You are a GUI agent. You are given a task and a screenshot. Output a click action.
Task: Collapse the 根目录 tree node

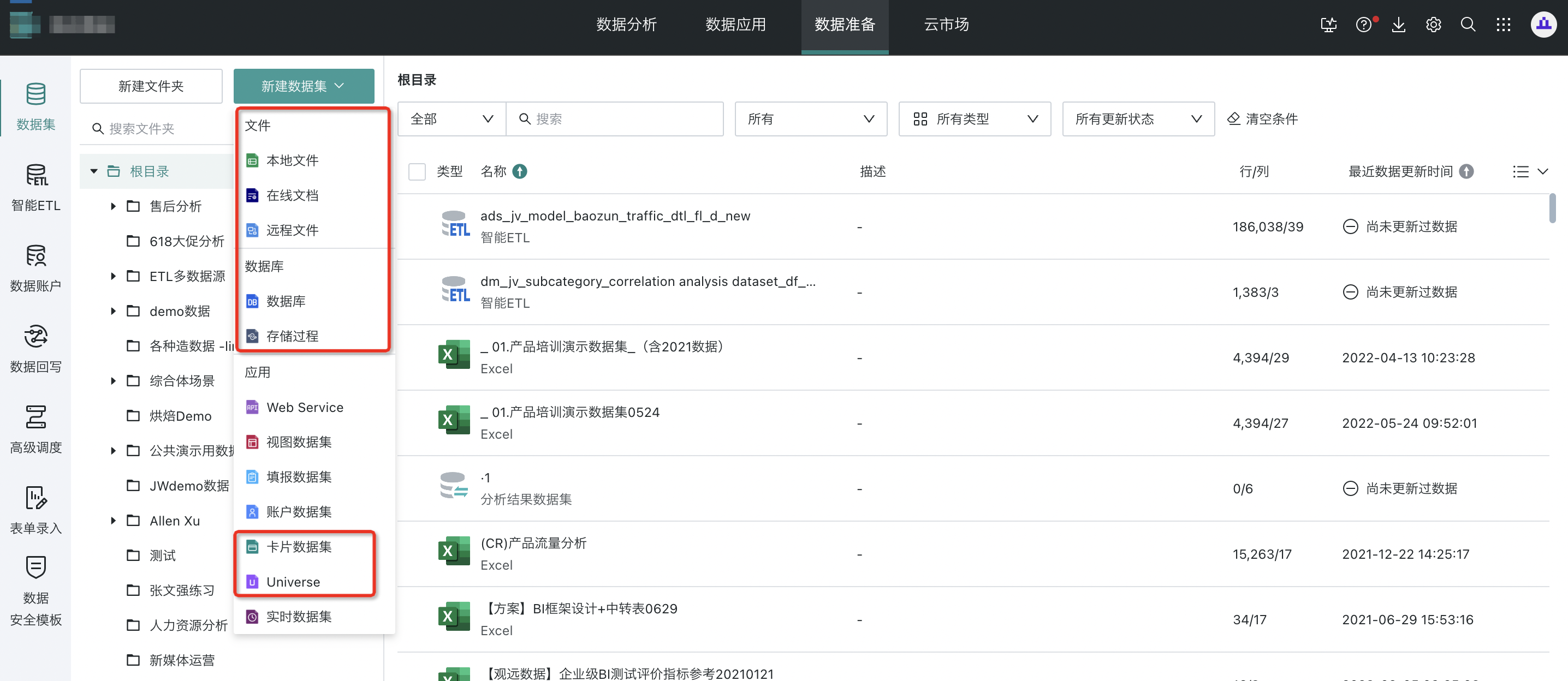(94, 172)
